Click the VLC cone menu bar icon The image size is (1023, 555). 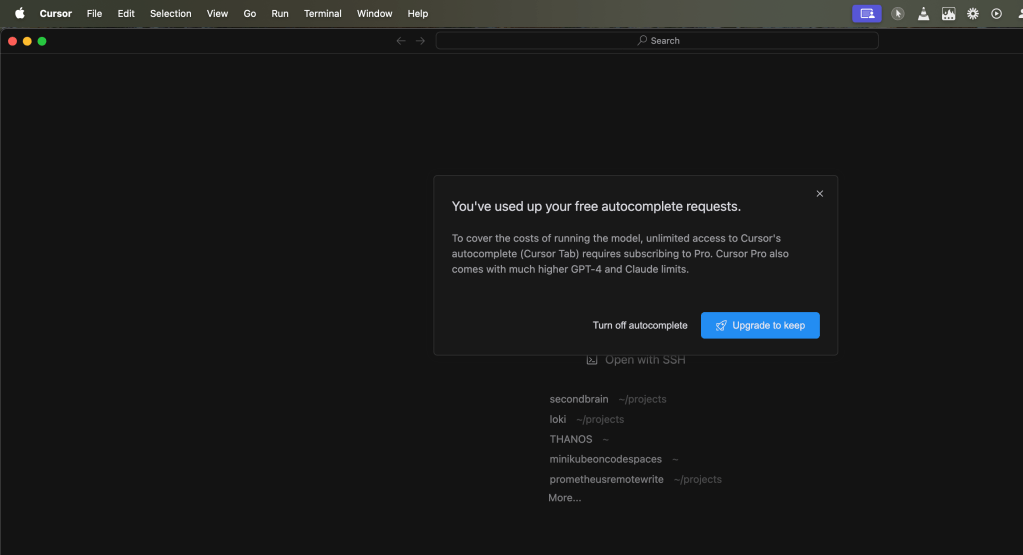pos(923,13)
